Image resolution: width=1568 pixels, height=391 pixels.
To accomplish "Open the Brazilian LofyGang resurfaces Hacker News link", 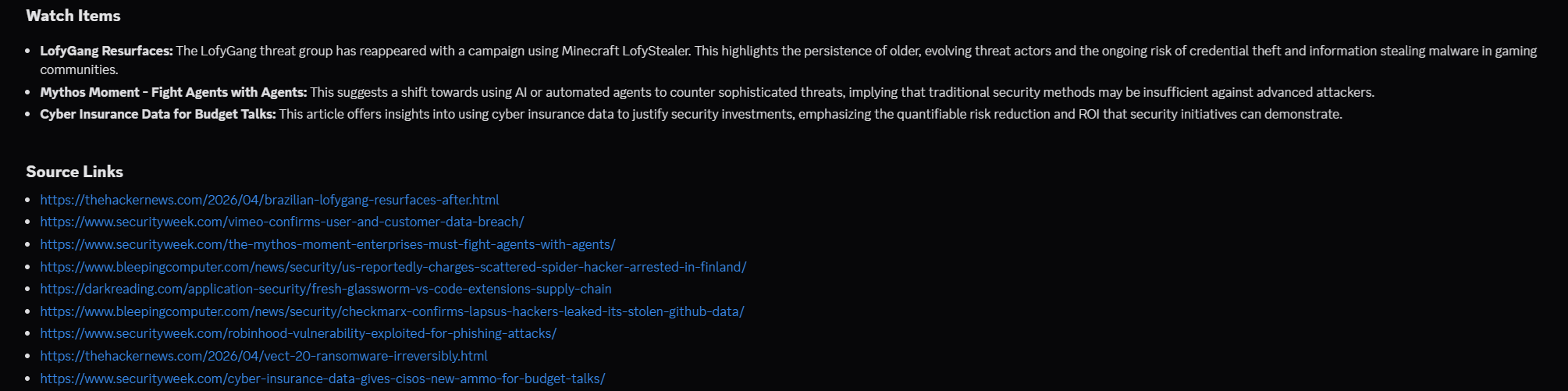I will [x=269, y=200].
